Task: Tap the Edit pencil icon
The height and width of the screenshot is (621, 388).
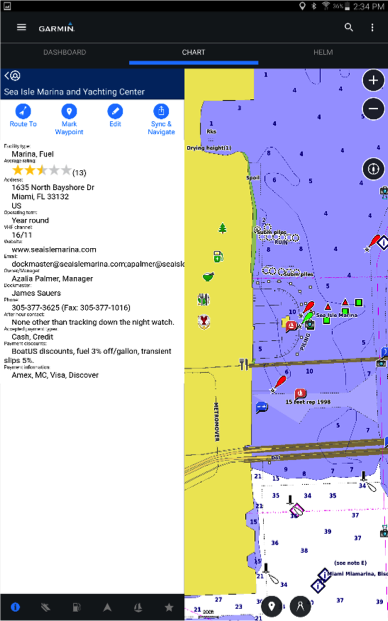Action: [x=115, y=116]
